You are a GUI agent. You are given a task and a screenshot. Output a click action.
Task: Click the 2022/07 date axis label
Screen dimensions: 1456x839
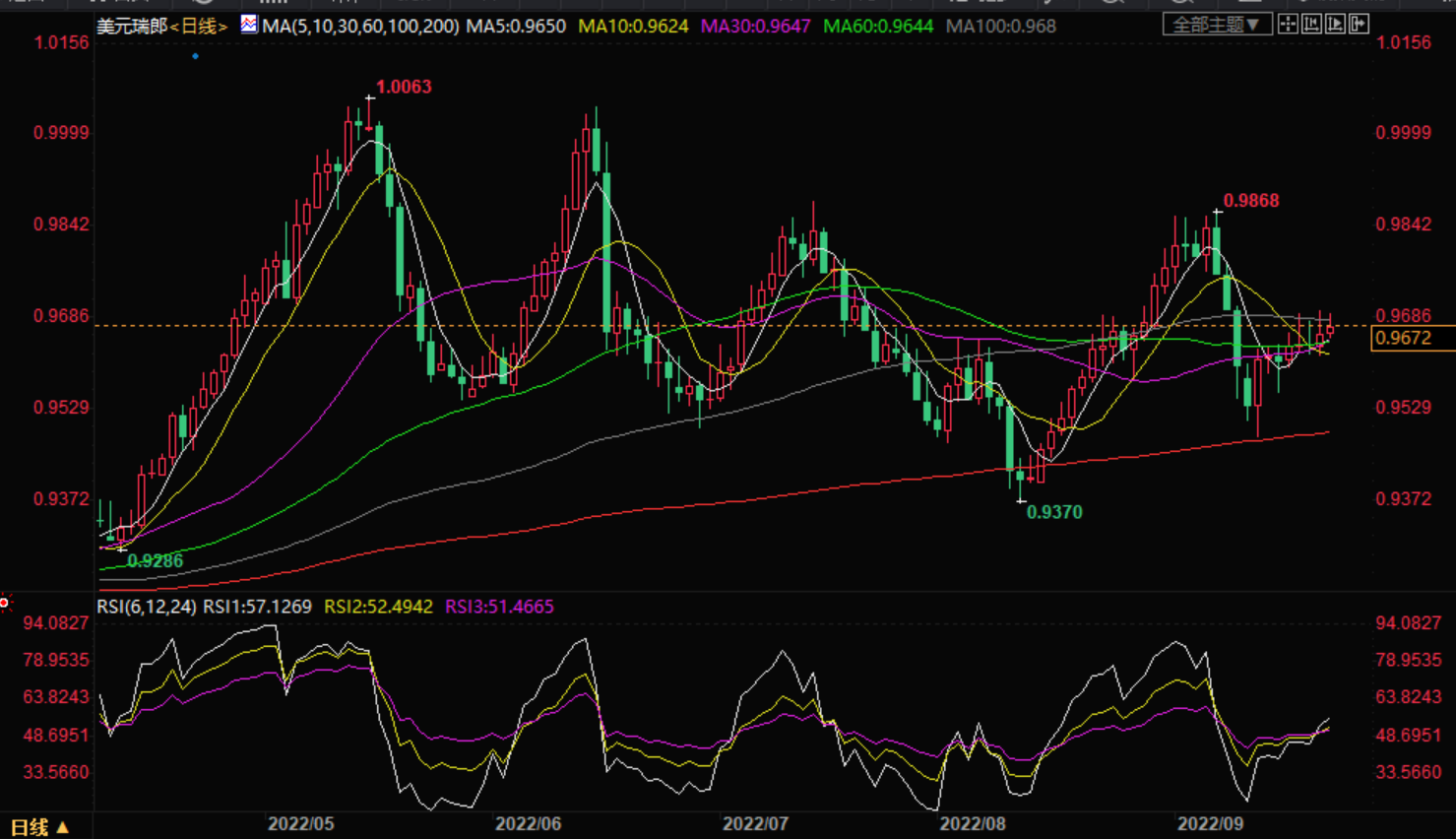755,824
